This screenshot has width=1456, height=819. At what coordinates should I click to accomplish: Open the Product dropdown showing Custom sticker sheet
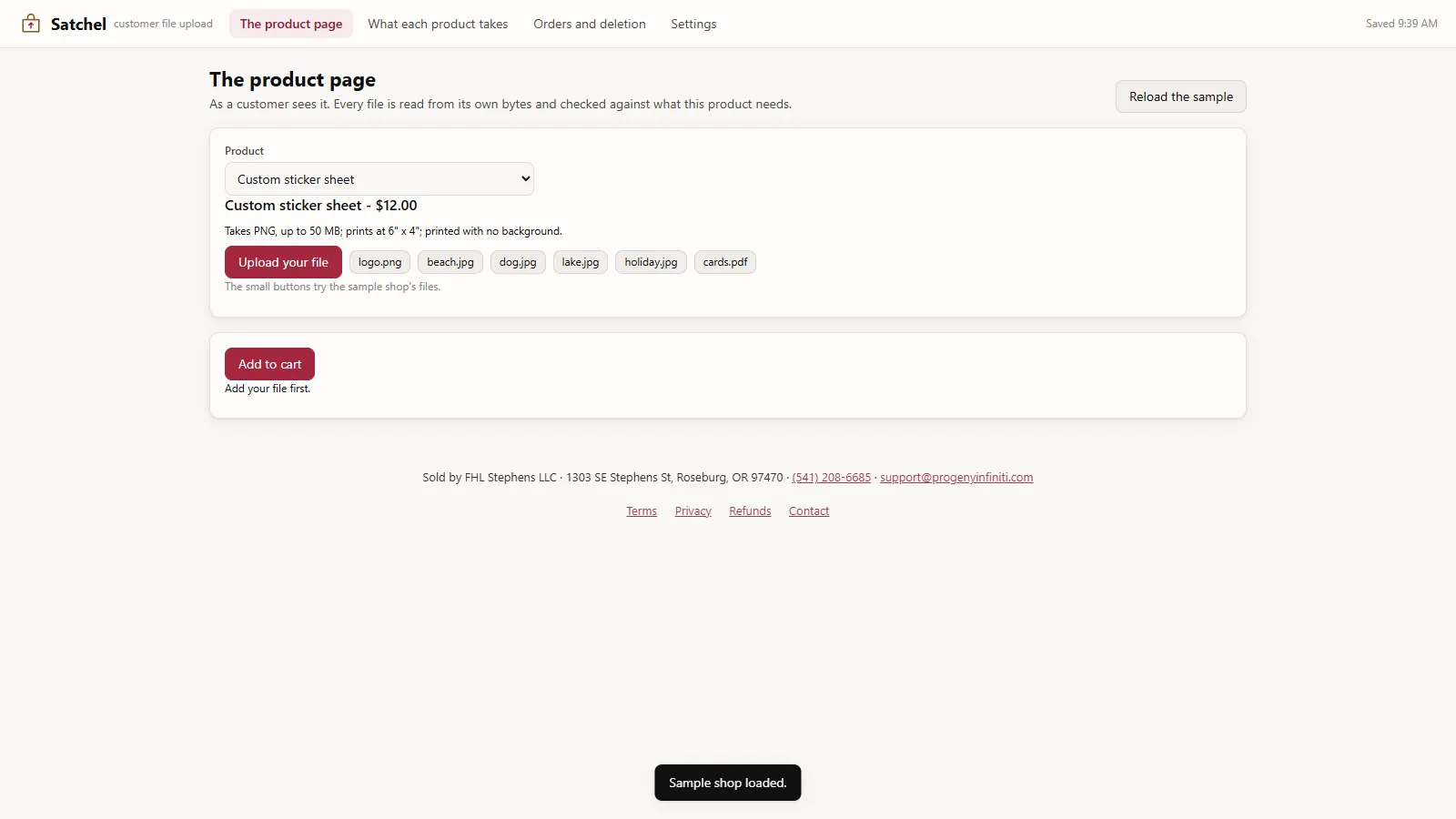(x=379, y=179)
